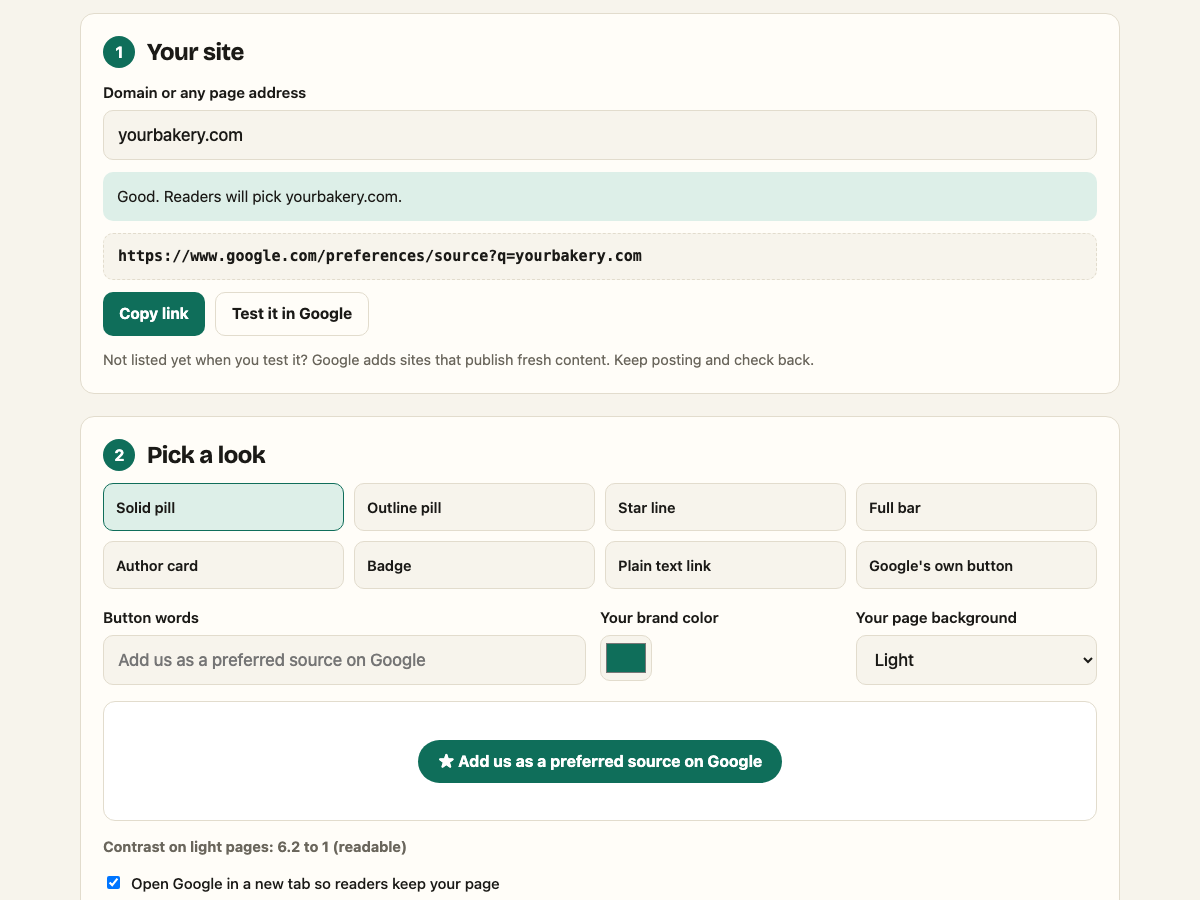
Task: Click the star icon in the preview button
Action: (x=446, y=761)
